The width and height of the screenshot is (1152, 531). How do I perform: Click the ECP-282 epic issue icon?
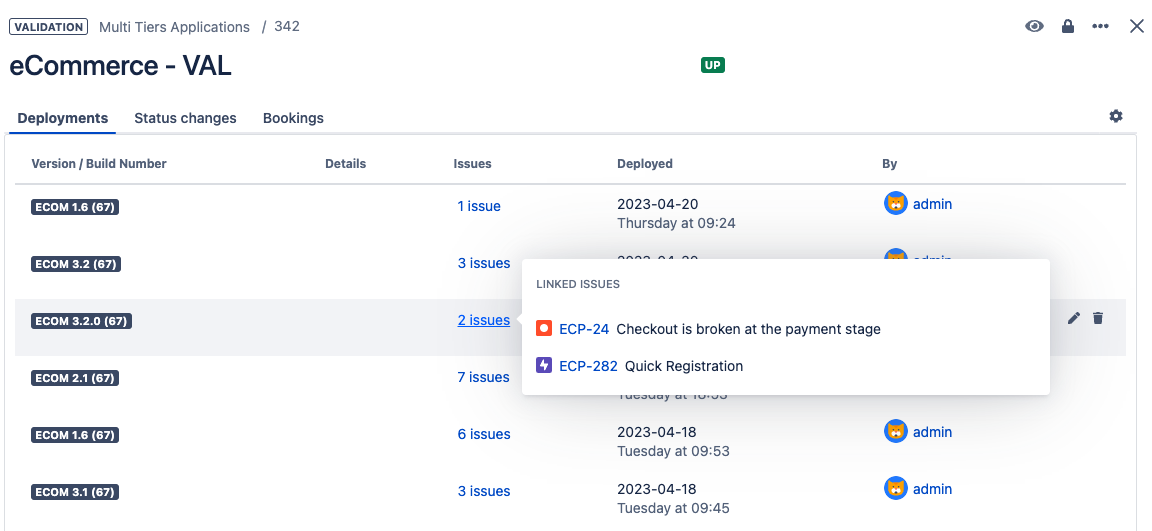click(544, 366)
